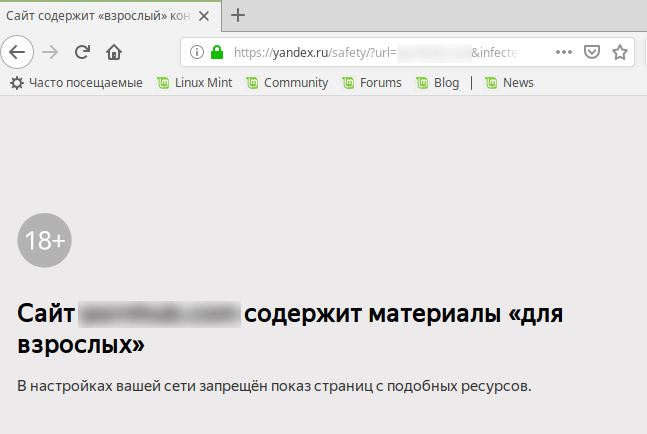
Task: Open the Community bookmark
Action: coord(287,83)
